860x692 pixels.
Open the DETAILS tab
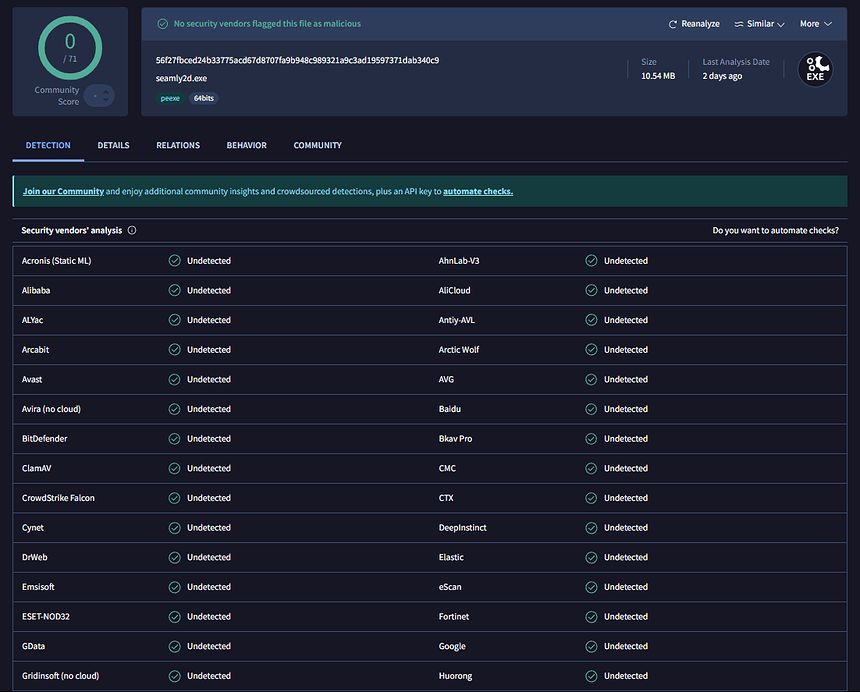[x=114, y=145]
